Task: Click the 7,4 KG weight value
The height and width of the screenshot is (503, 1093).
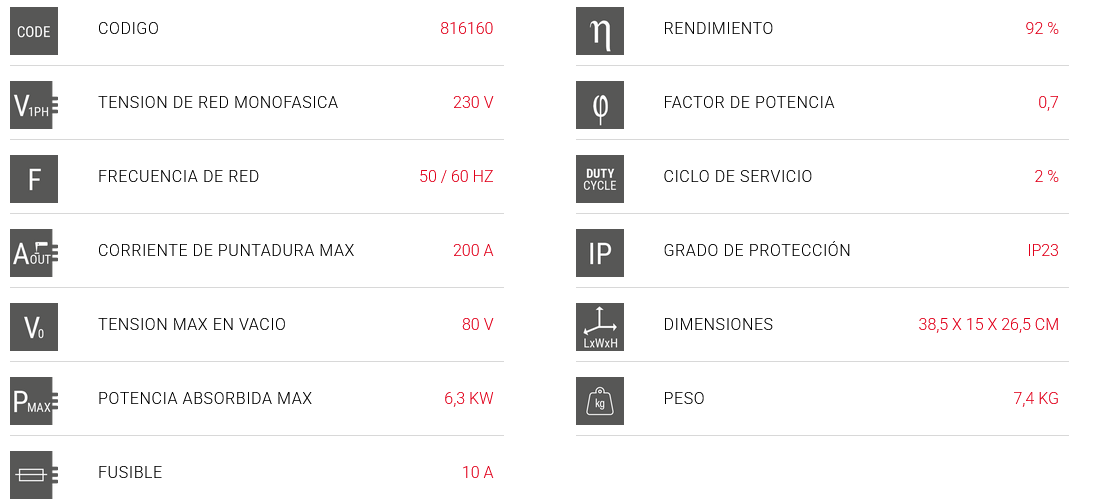Action: [1035, 399]
